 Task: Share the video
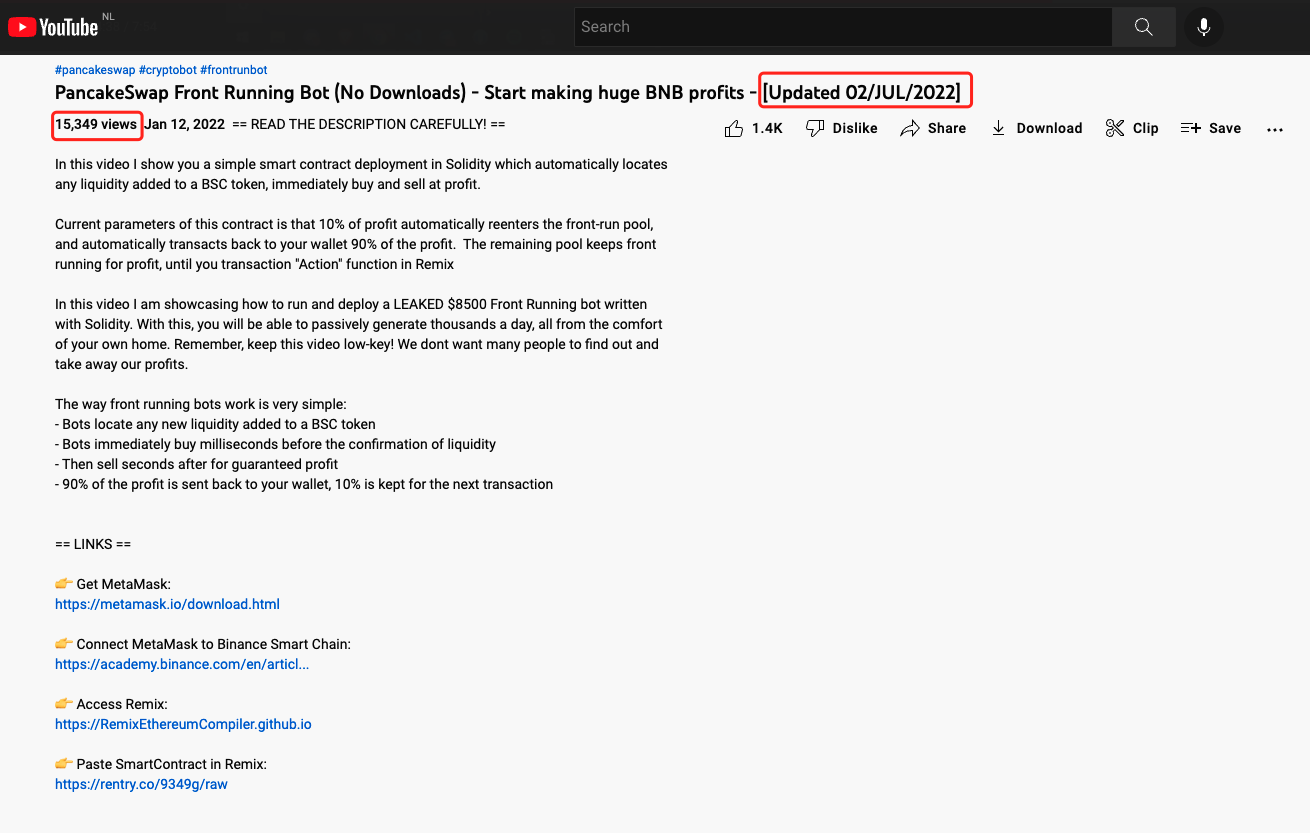(933, 128)
